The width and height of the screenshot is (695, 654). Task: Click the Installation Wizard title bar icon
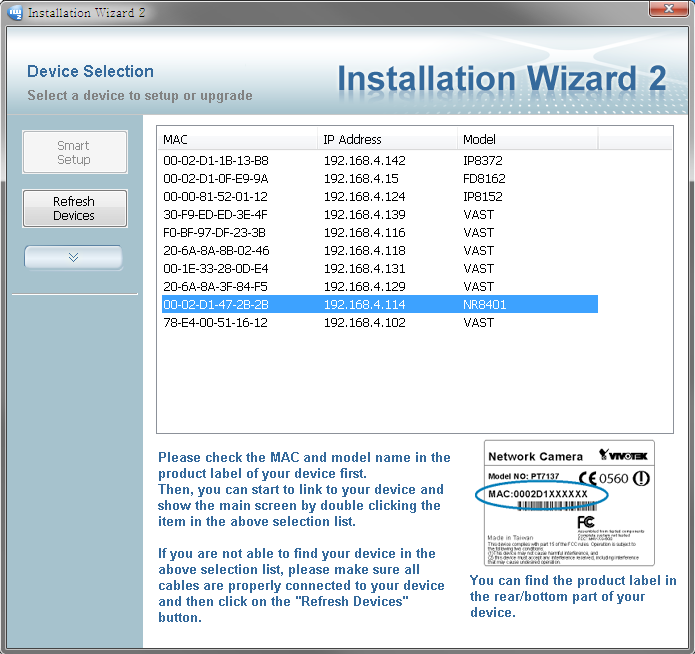pyautogui.click(x=15, y=12)
